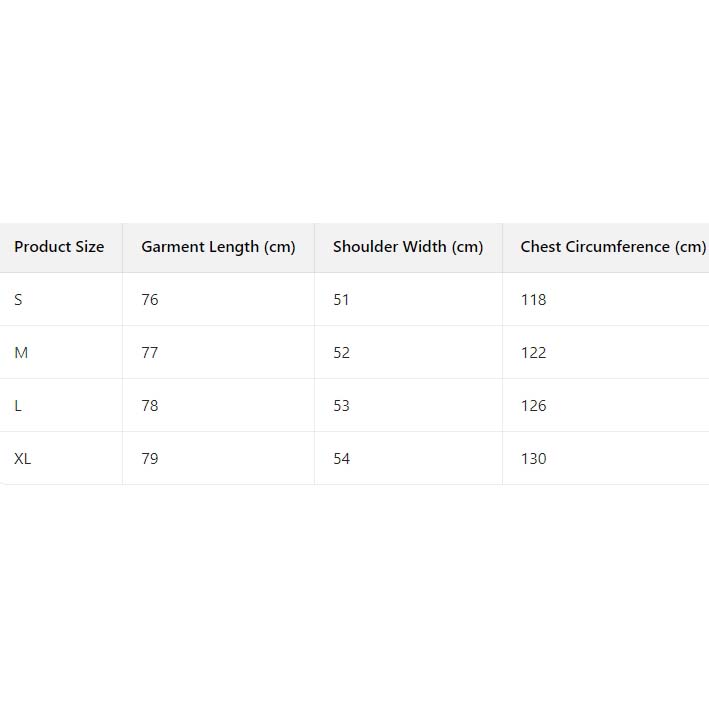Screen dimensions: 709x709
Task: Select the L size cell
Action: (18, 406)
